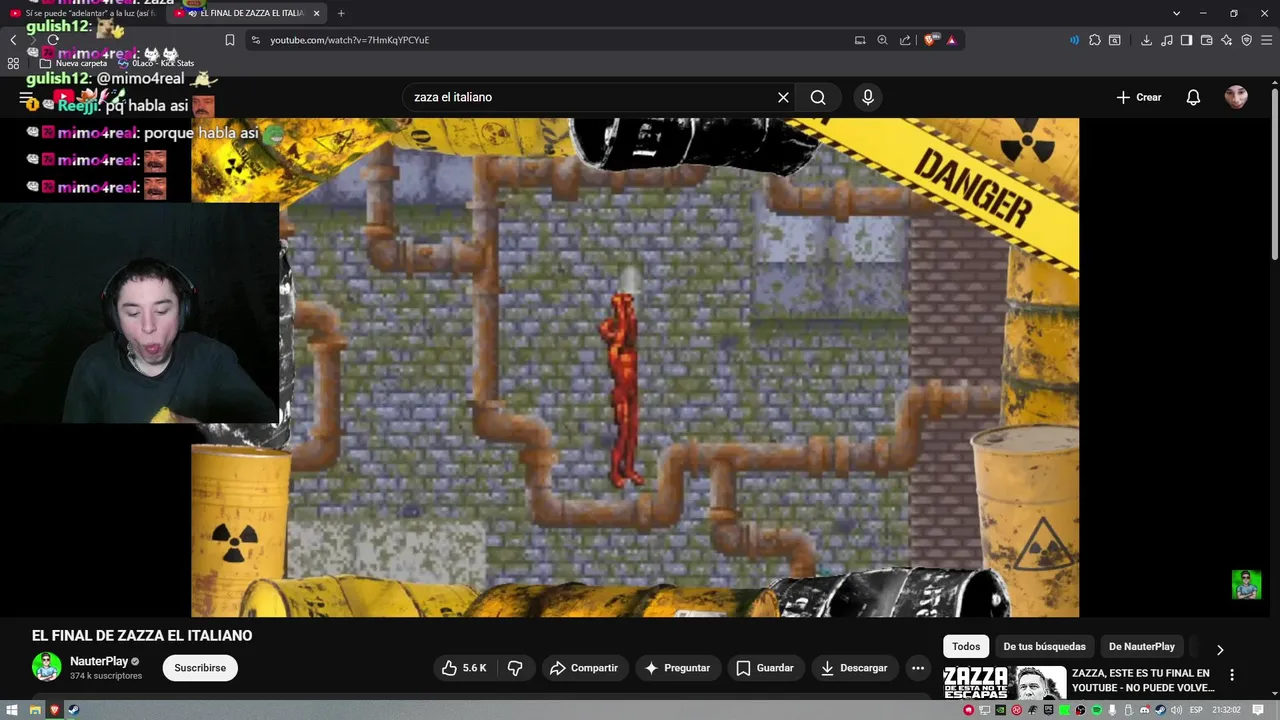Open the Windows Start button

[13, 710]
